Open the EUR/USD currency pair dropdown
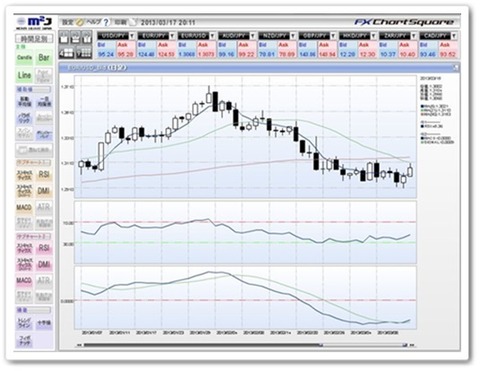Screen dimensions: 480x371 (213, 36)
